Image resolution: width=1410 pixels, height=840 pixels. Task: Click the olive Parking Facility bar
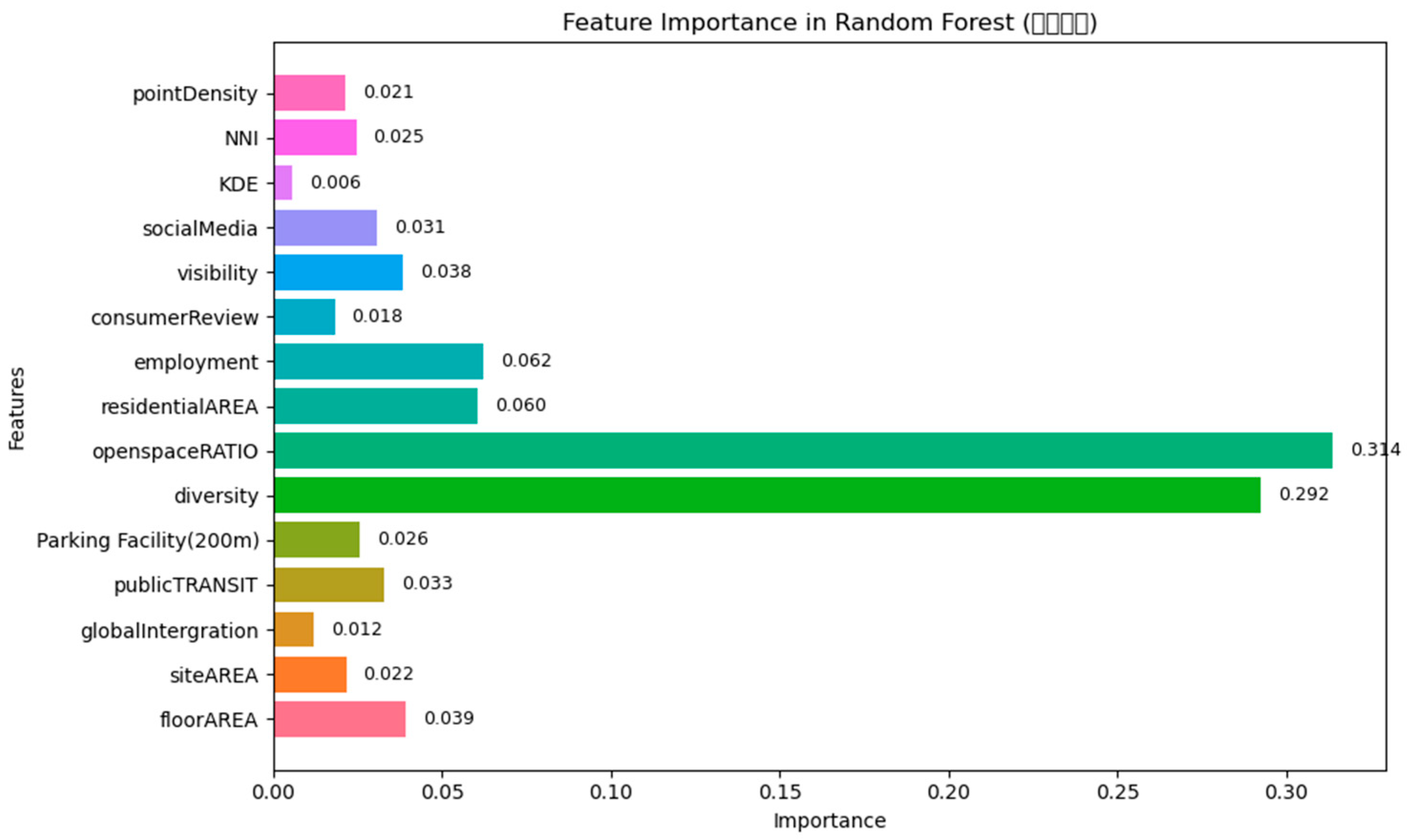[x=317, y=539]
